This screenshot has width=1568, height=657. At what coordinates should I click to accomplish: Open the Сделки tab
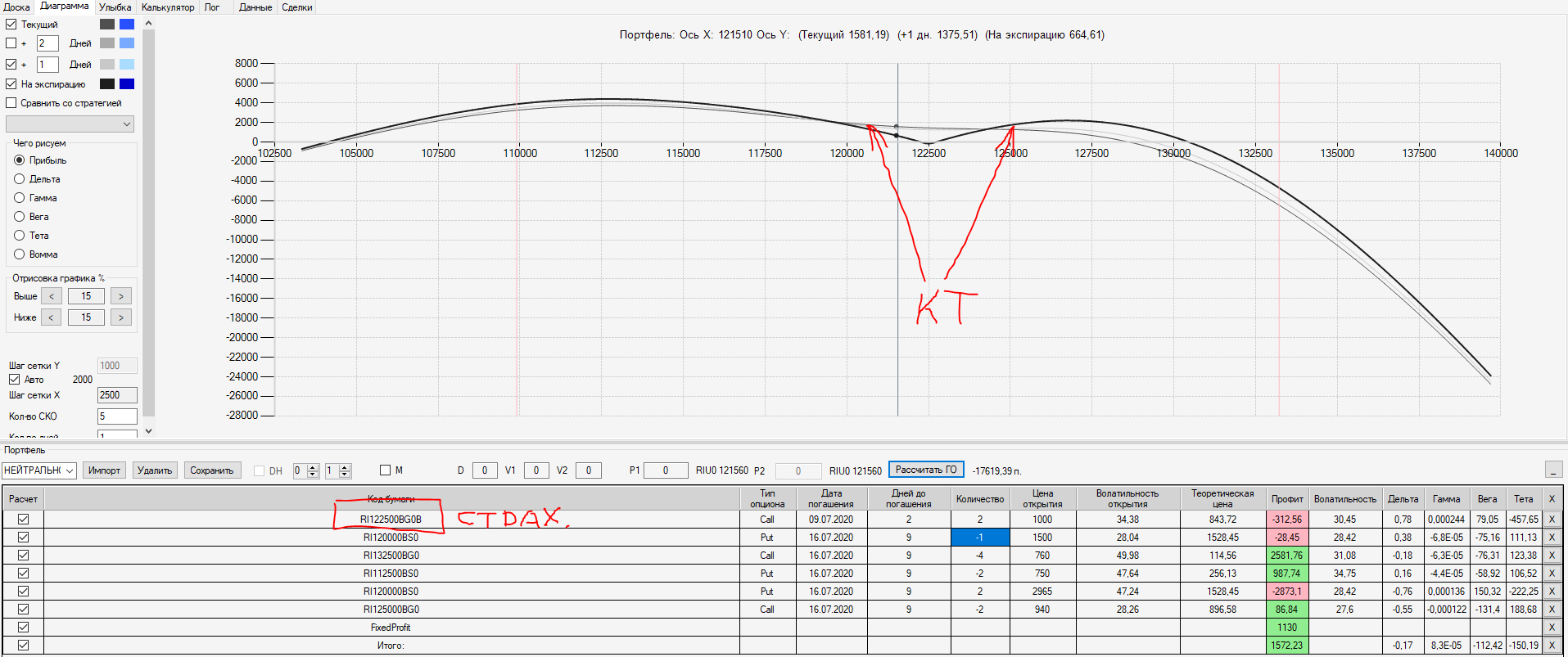point(297,7)
